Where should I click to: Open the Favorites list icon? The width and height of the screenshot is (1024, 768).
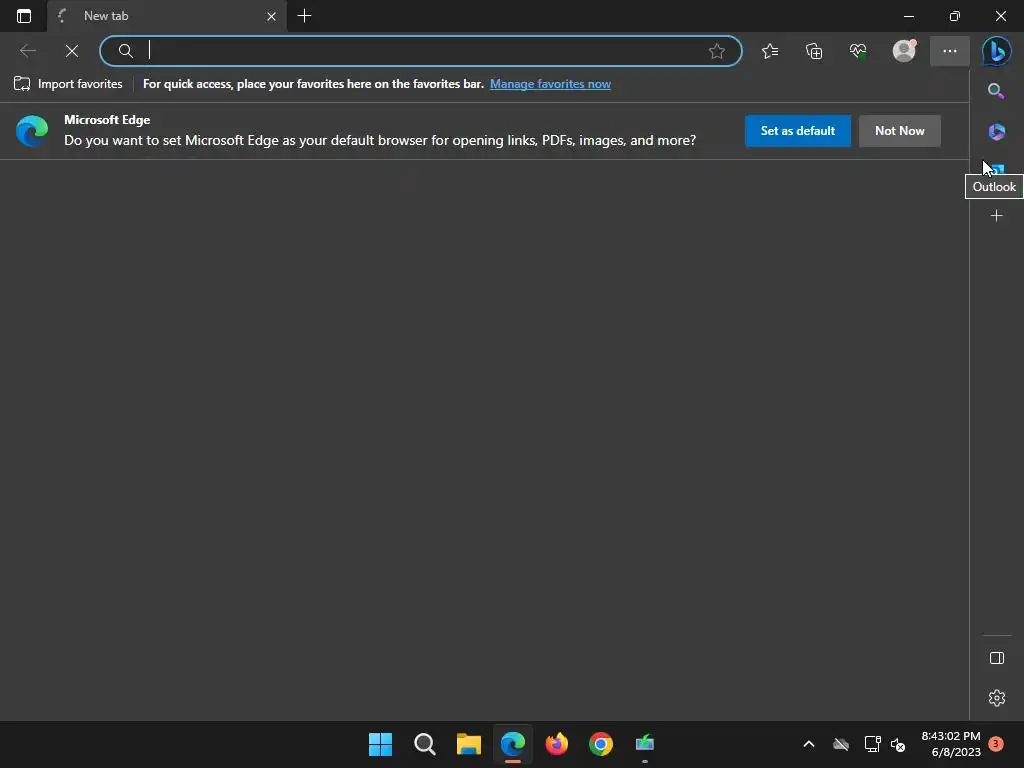[x=770, y=51]
